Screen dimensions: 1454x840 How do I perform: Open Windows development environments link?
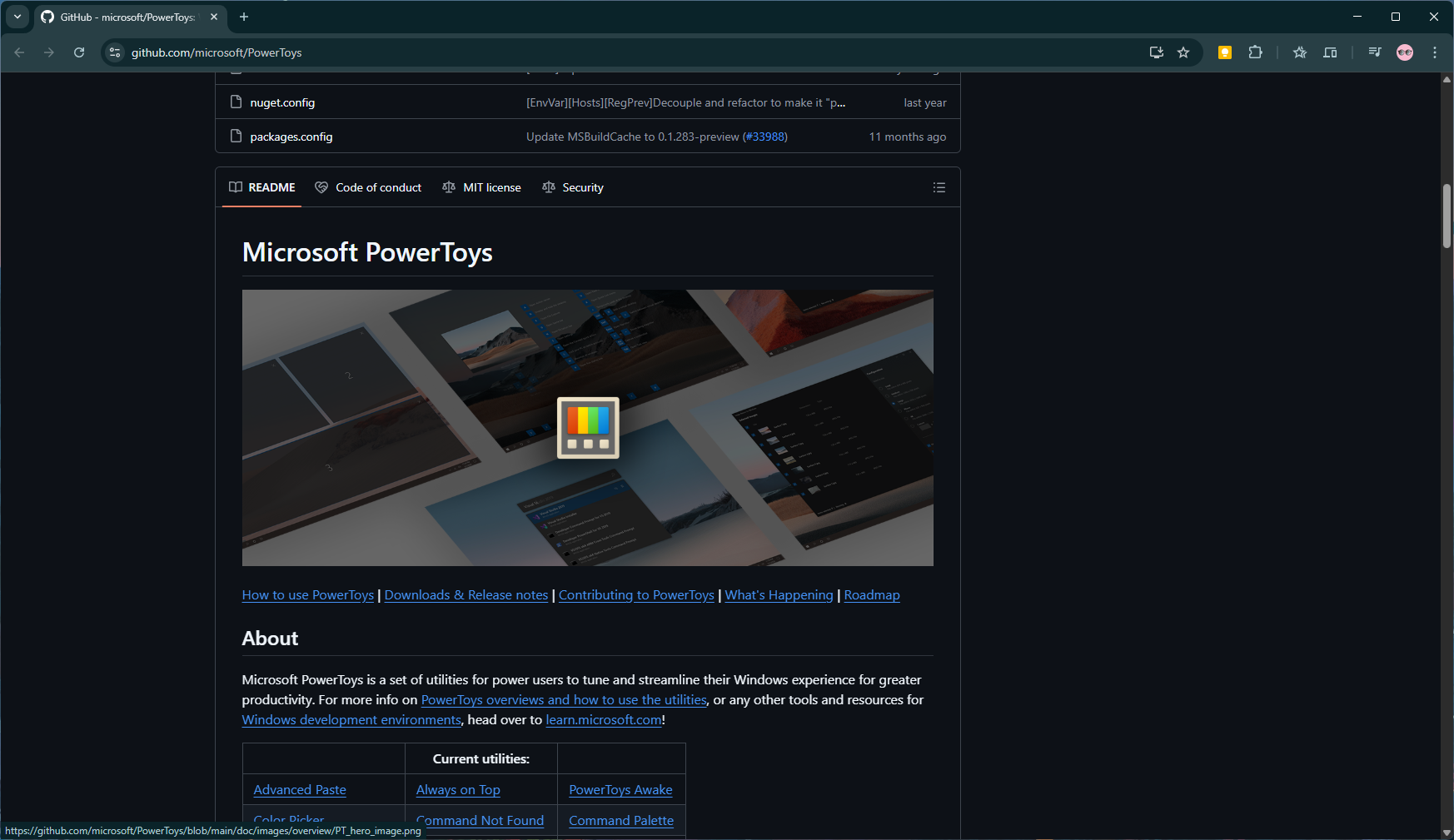[351, 719]
